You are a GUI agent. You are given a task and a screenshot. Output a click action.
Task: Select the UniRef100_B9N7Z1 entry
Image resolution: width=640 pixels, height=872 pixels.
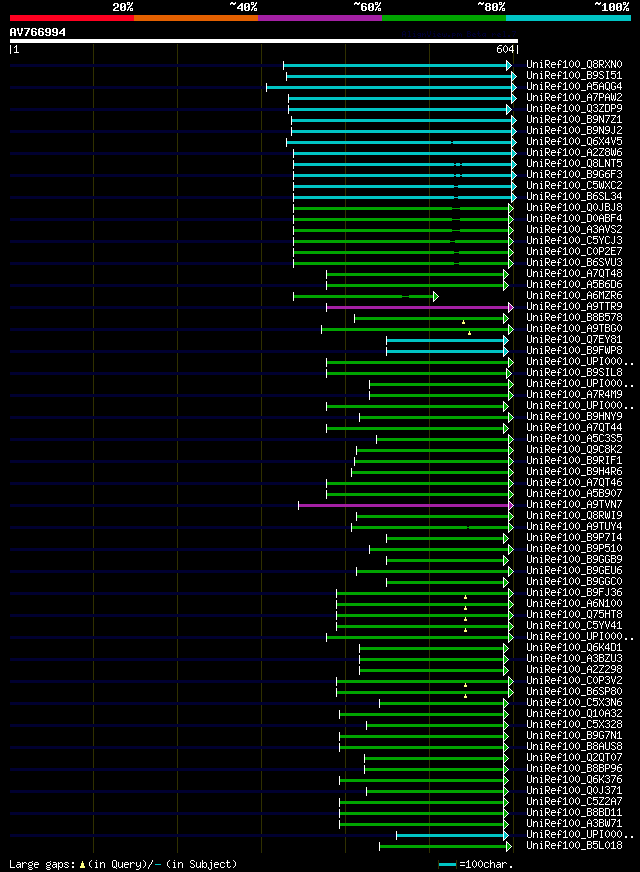click(x=574, y=120)
